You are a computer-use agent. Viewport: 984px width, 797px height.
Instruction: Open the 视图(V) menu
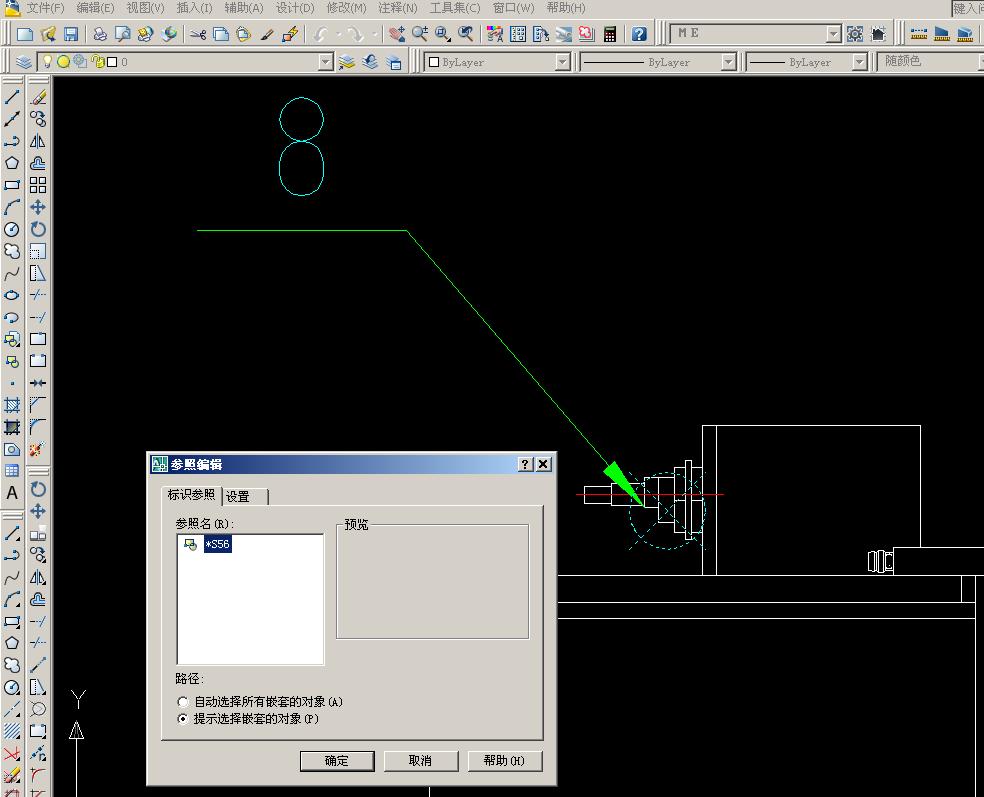(x=145, y=8)
